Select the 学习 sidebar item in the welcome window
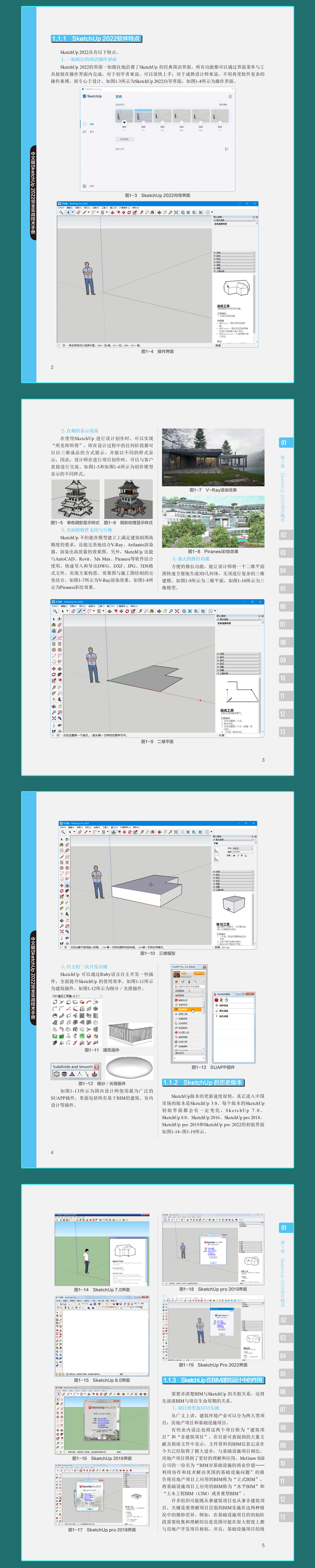The height and width of the screenshot is (1568, 315). [x=88, y=132]
